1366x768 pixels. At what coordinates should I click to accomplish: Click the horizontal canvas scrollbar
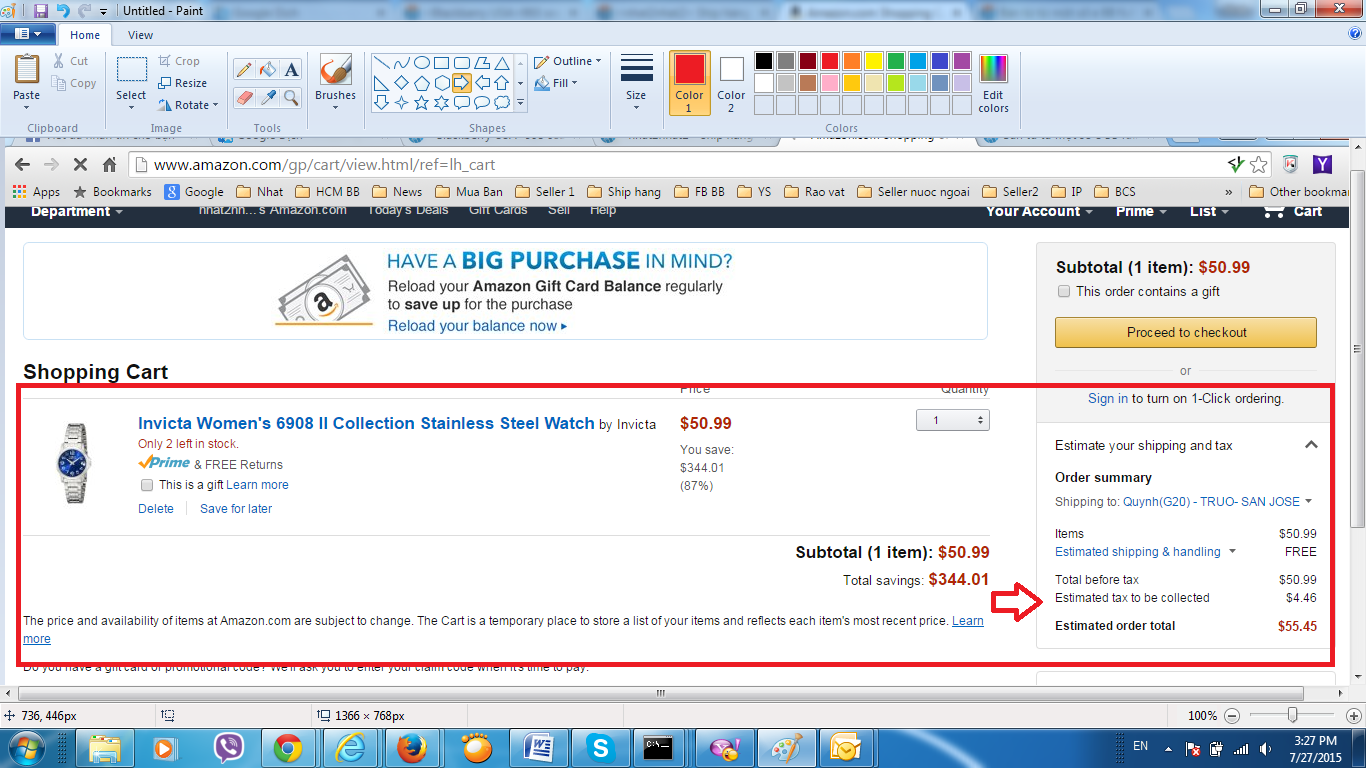pos(660,693)
